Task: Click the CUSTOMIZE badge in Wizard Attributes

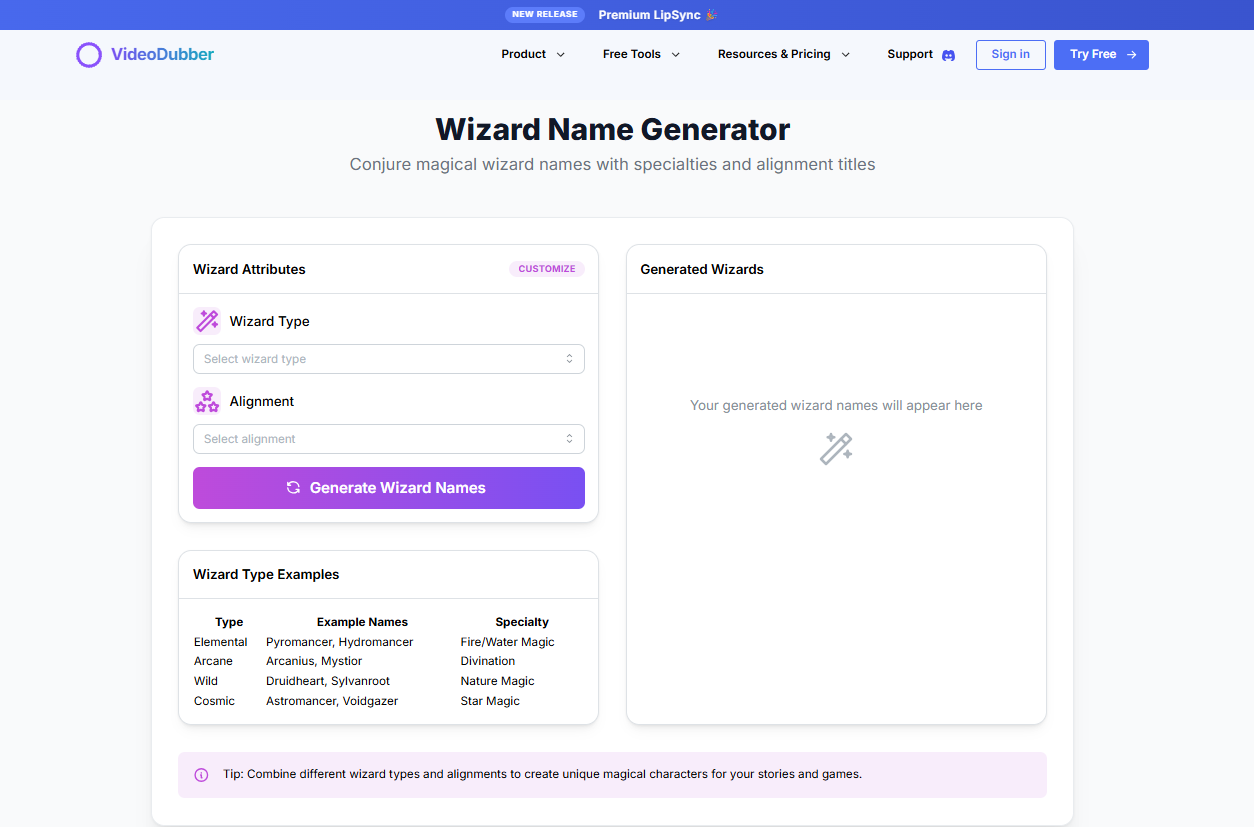Action: click(x=546, y=268)
